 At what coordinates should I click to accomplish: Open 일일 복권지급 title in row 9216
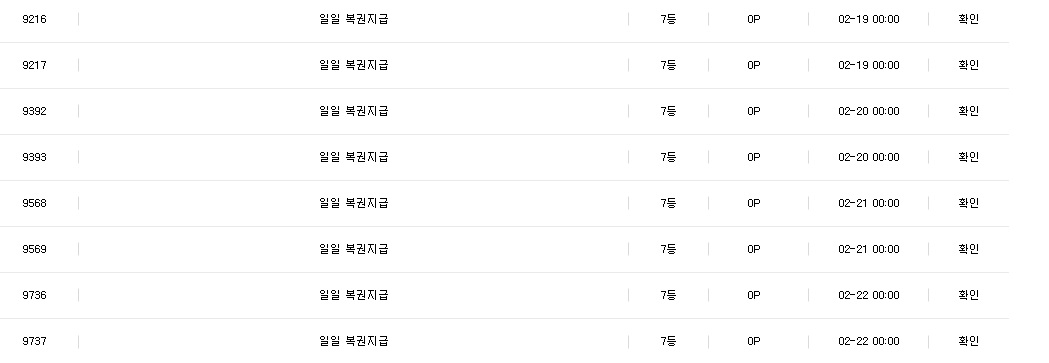coord(353,19)
